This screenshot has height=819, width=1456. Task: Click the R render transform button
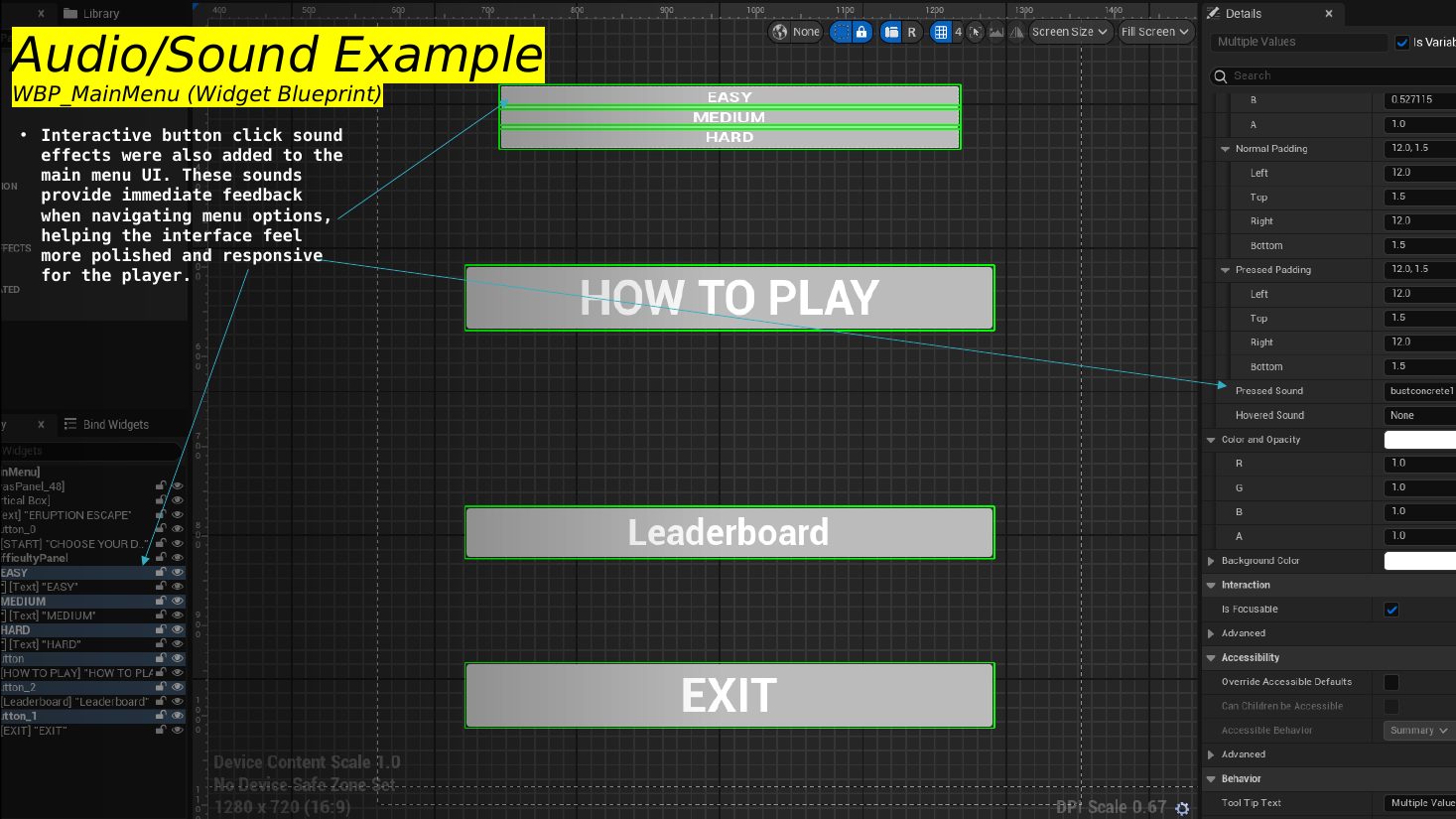[x=911, y=32]
